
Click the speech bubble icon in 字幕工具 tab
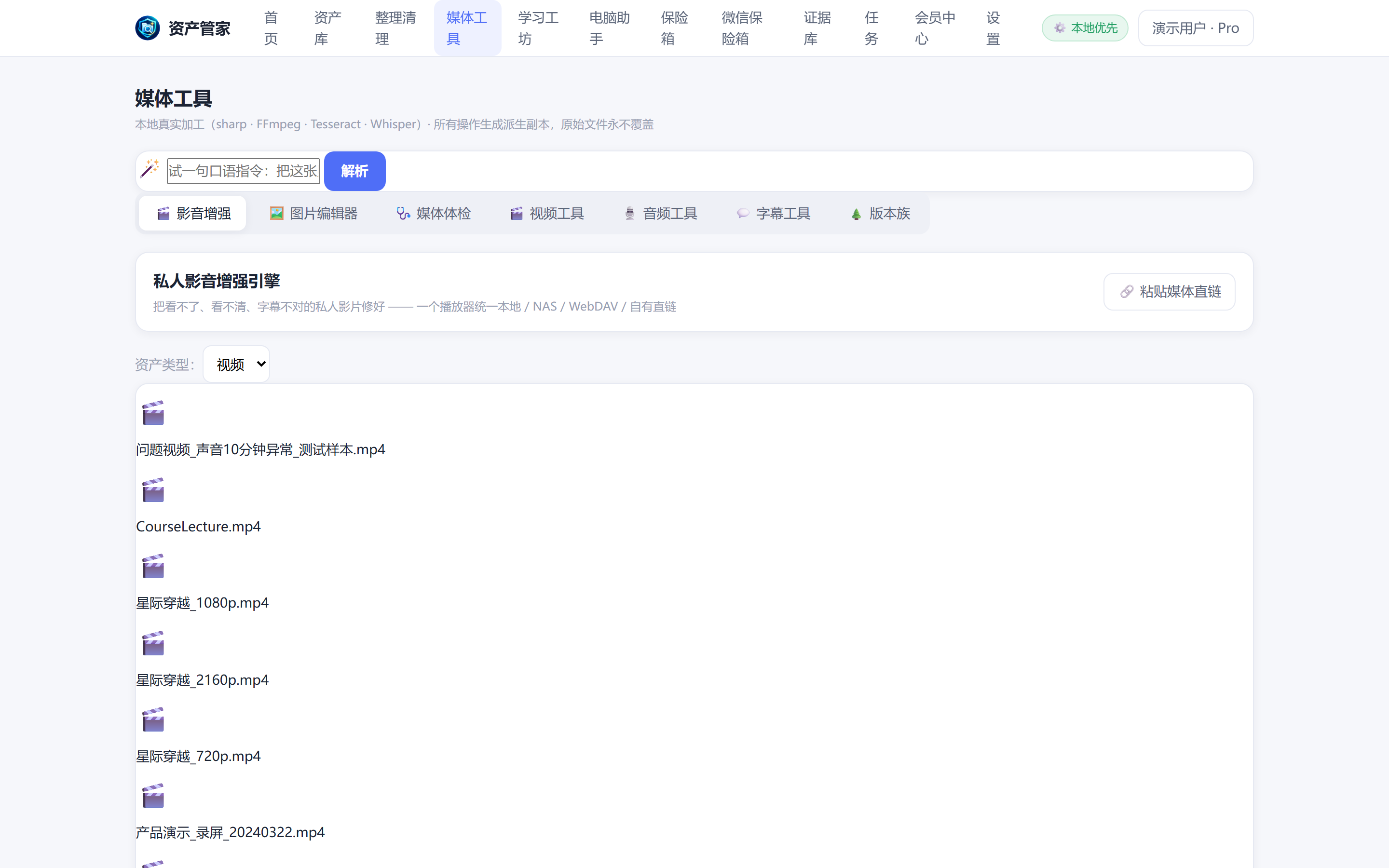(x=743, y=213)
